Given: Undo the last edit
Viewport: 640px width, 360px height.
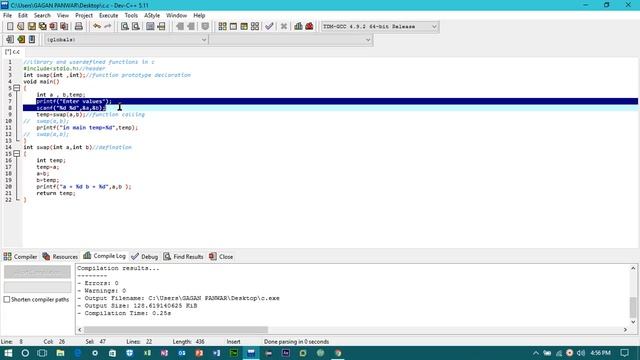Looking at the screenshot, I should [97, 27].
